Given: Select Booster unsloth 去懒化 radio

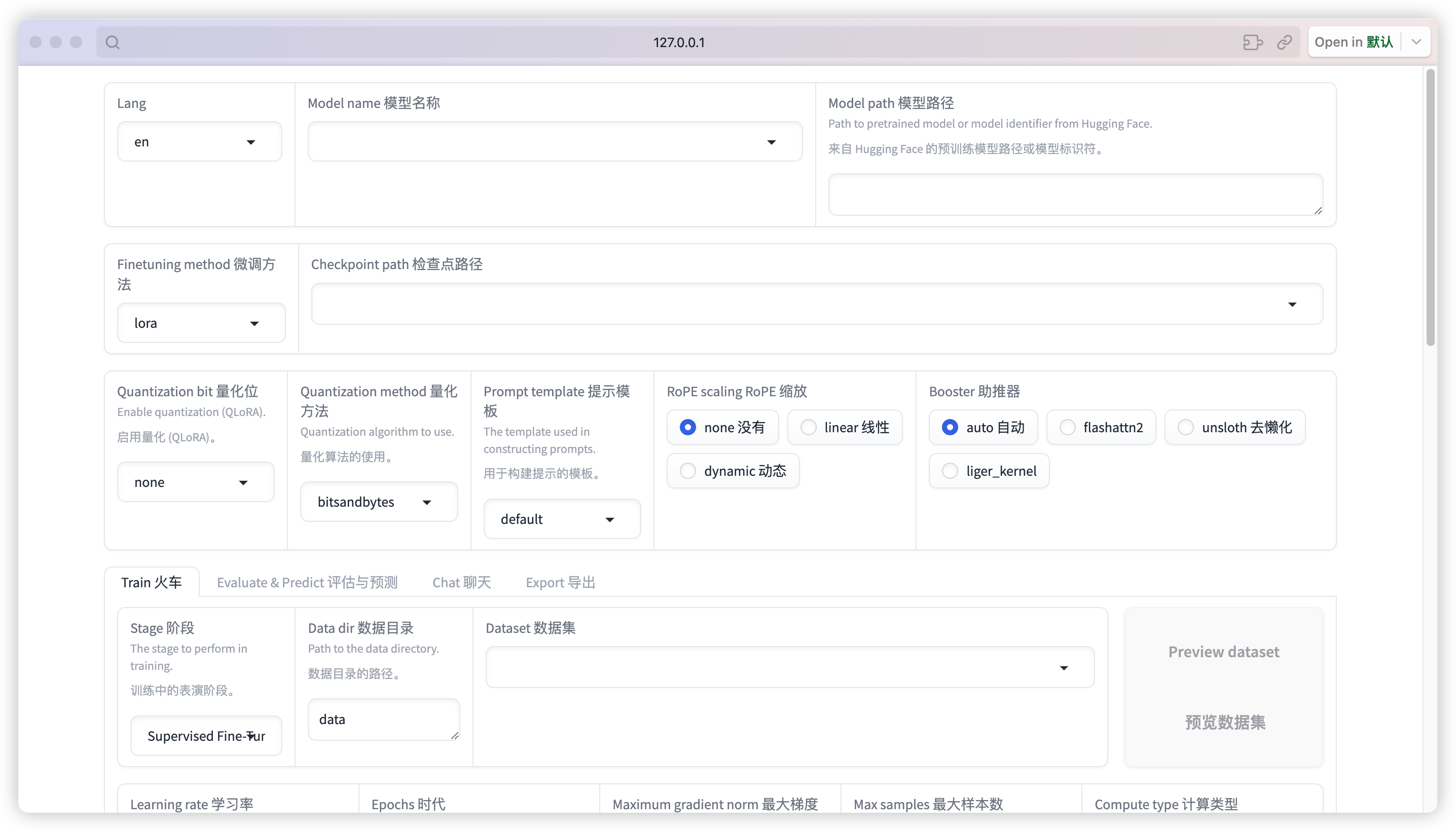Looking at the screenshot, I should [x=1234, y=428].
